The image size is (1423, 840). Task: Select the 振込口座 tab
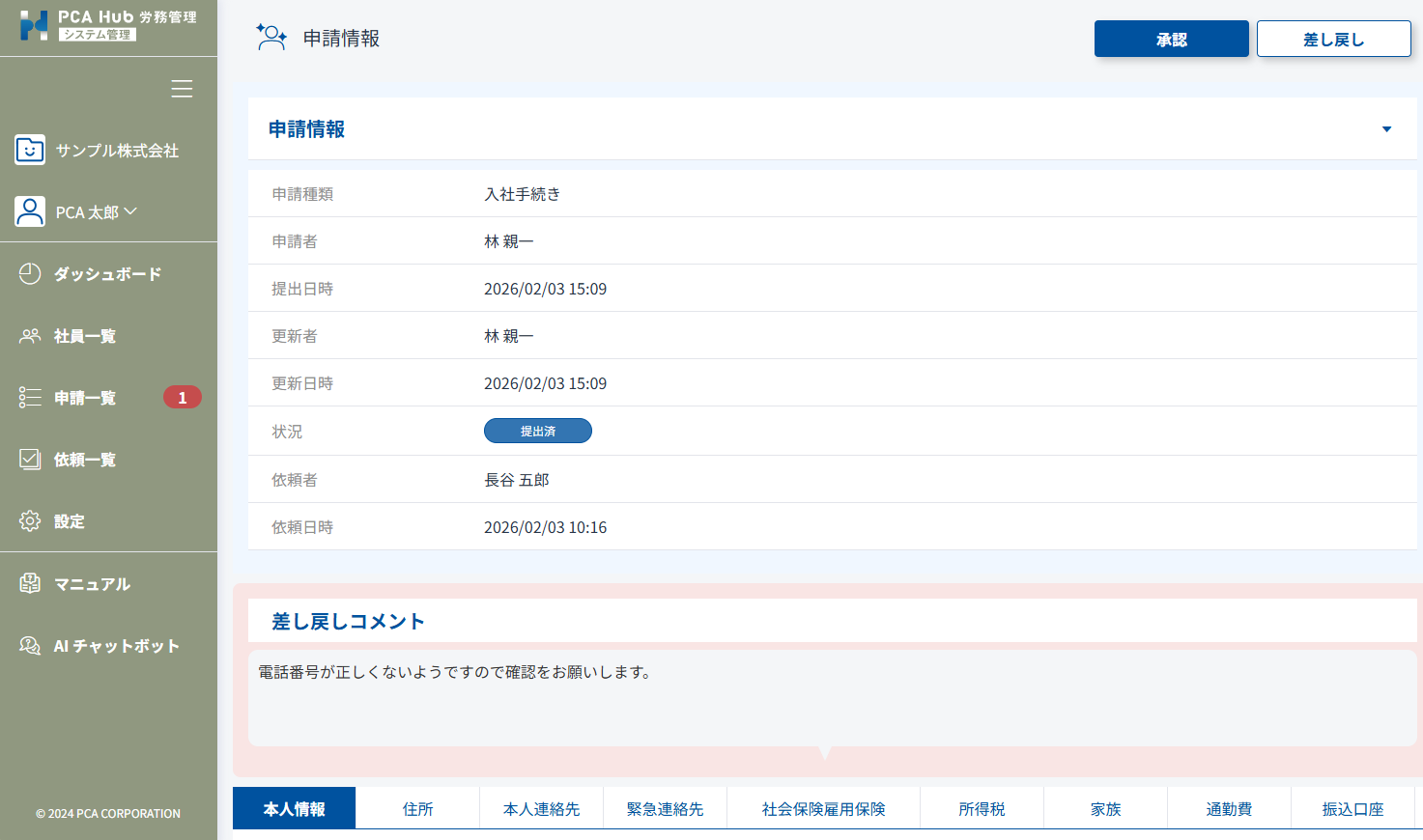tap(1352, 809)
